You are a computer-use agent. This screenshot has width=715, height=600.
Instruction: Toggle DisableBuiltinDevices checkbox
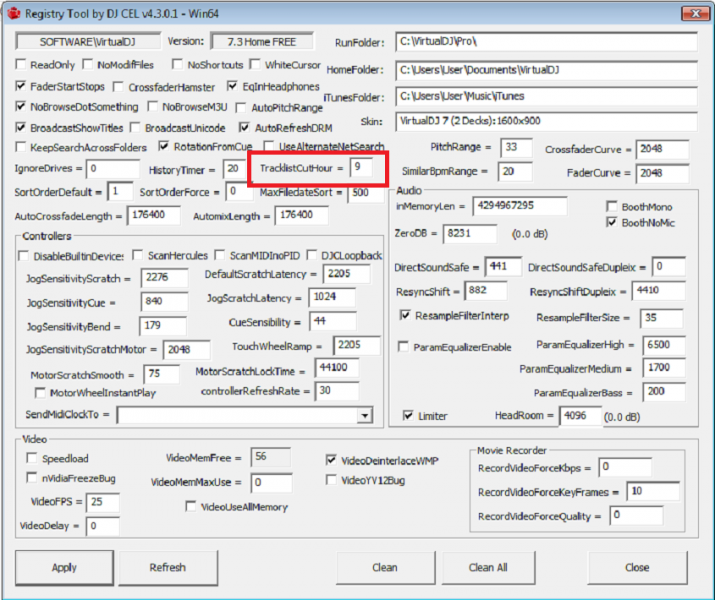[24, 256]
